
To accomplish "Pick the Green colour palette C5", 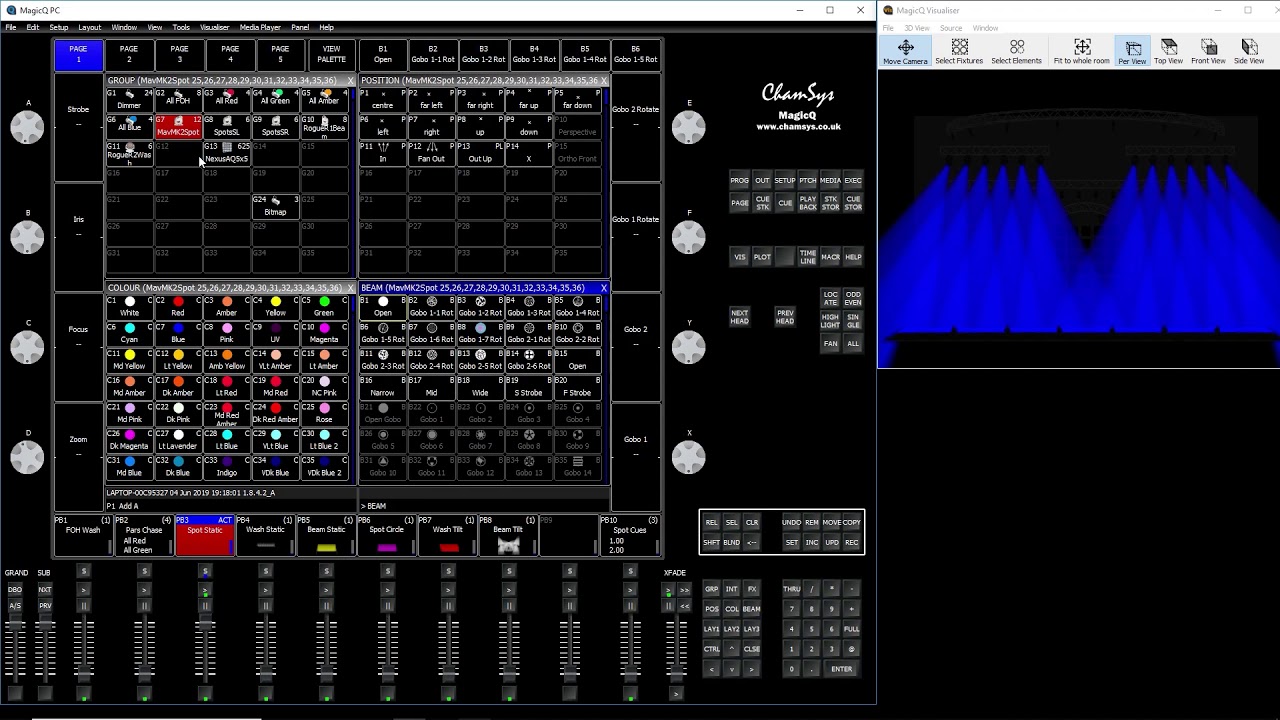I will coord(324,307).
